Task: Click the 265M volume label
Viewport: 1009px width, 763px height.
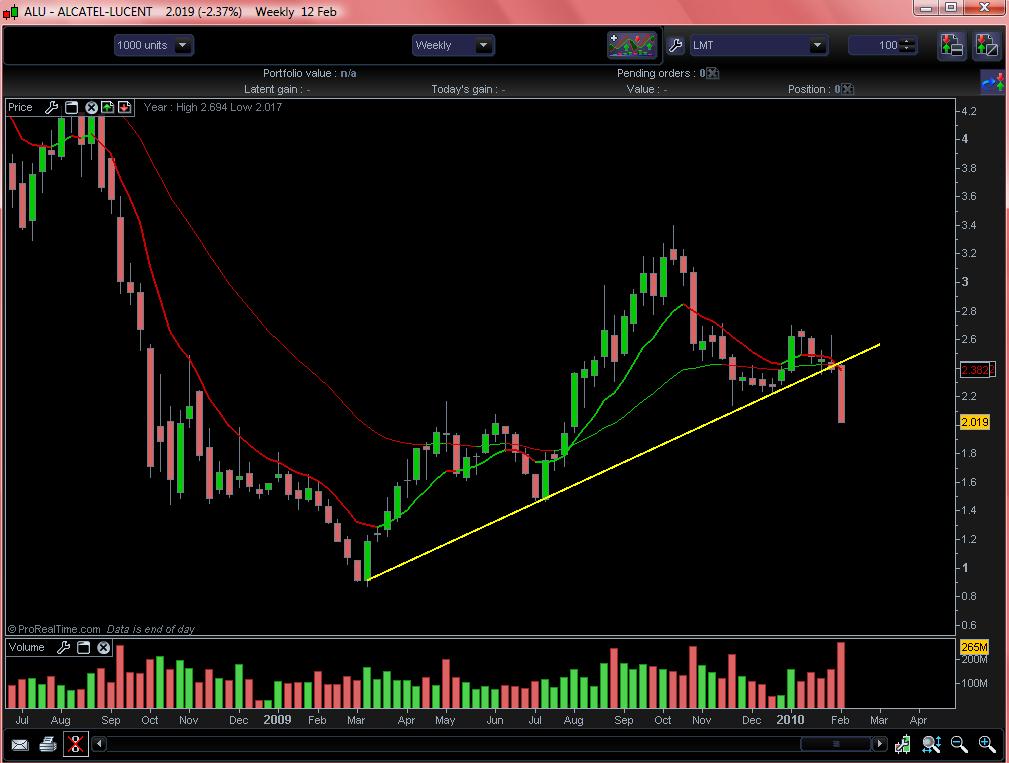Action: pyautogui.click(x=974, y=647)
